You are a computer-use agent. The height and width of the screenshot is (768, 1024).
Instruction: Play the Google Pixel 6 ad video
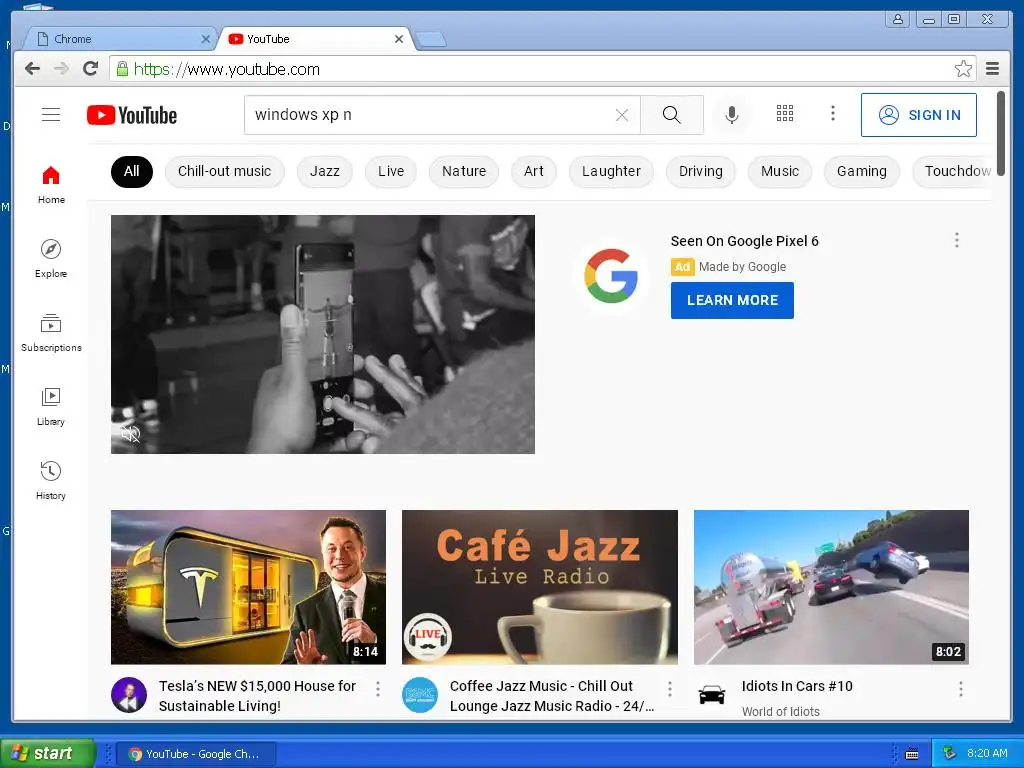coord(323,334)
